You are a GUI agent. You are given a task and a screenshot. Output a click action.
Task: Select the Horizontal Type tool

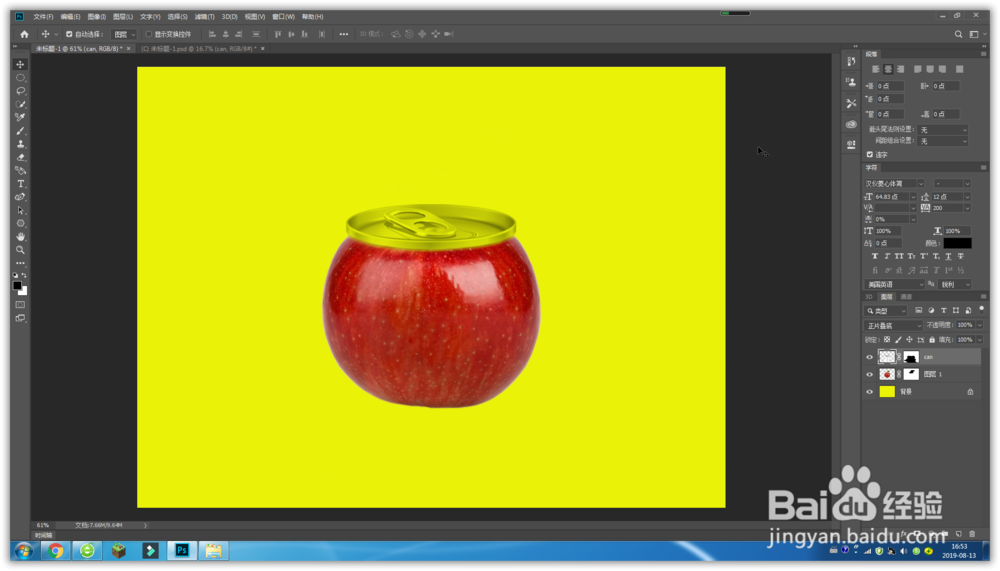(x=20, y=184)
